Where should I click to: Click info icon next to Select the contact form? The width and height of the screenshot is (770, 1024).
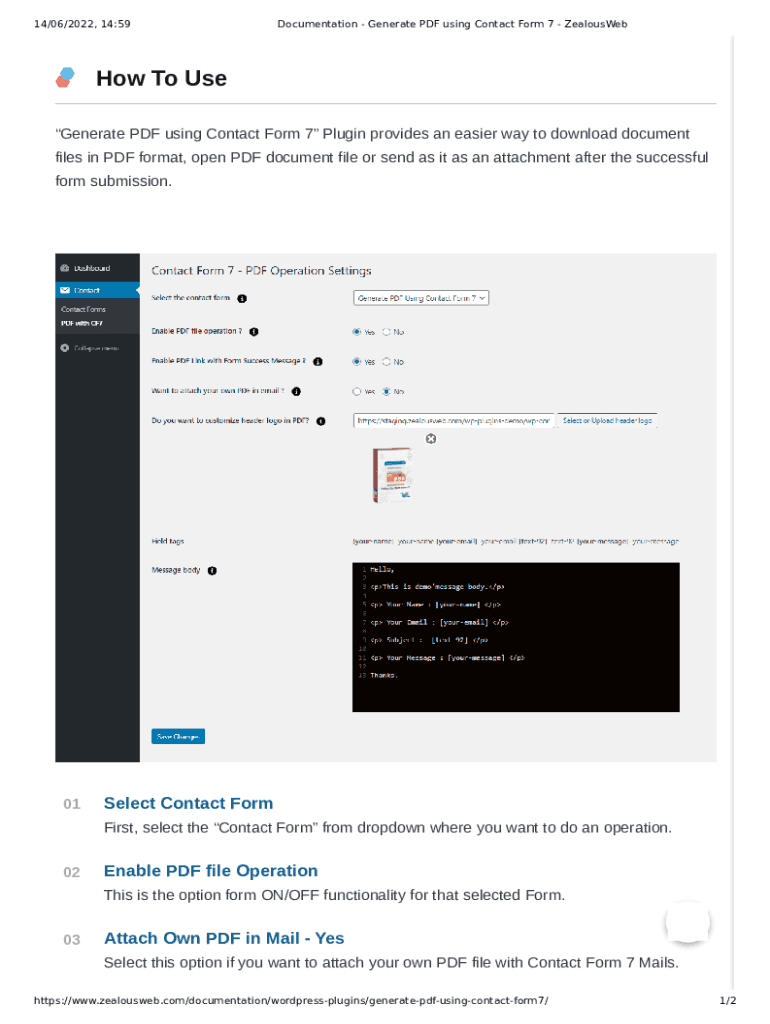[242, 298]
